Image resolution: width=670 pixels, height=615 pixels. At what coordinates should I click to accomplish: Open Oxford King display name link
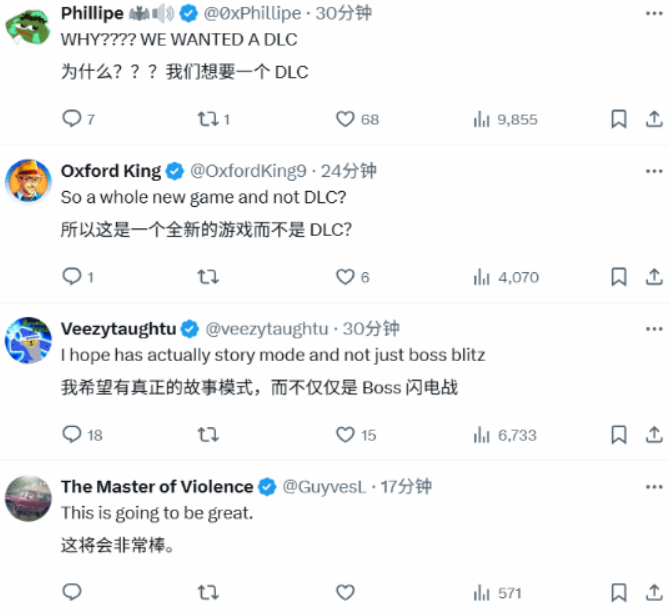(111, 171)
